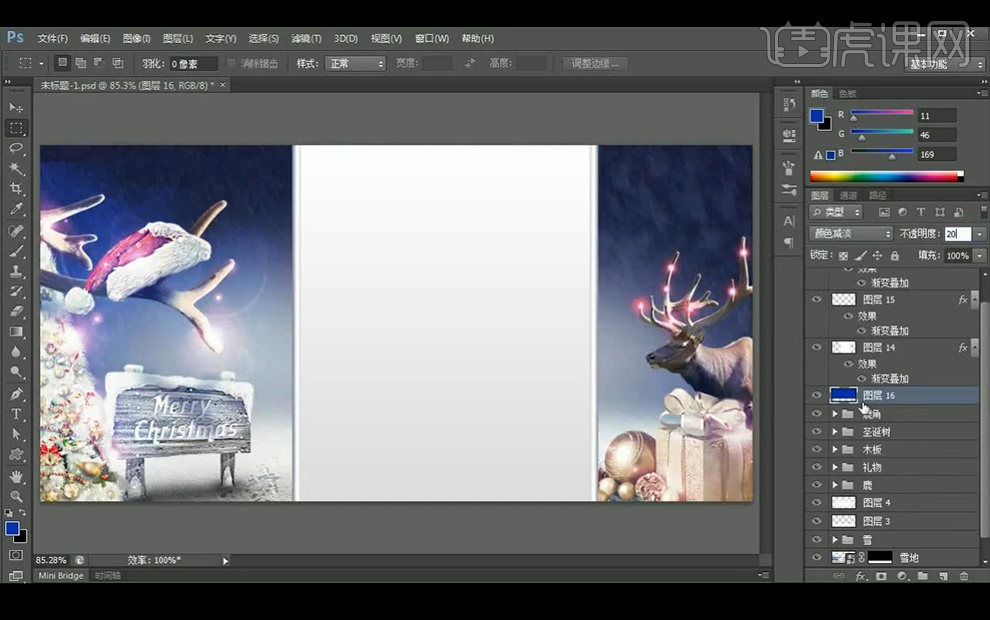Hide layer 图层 16
990x620 pixels.
[x=817, y=396]
